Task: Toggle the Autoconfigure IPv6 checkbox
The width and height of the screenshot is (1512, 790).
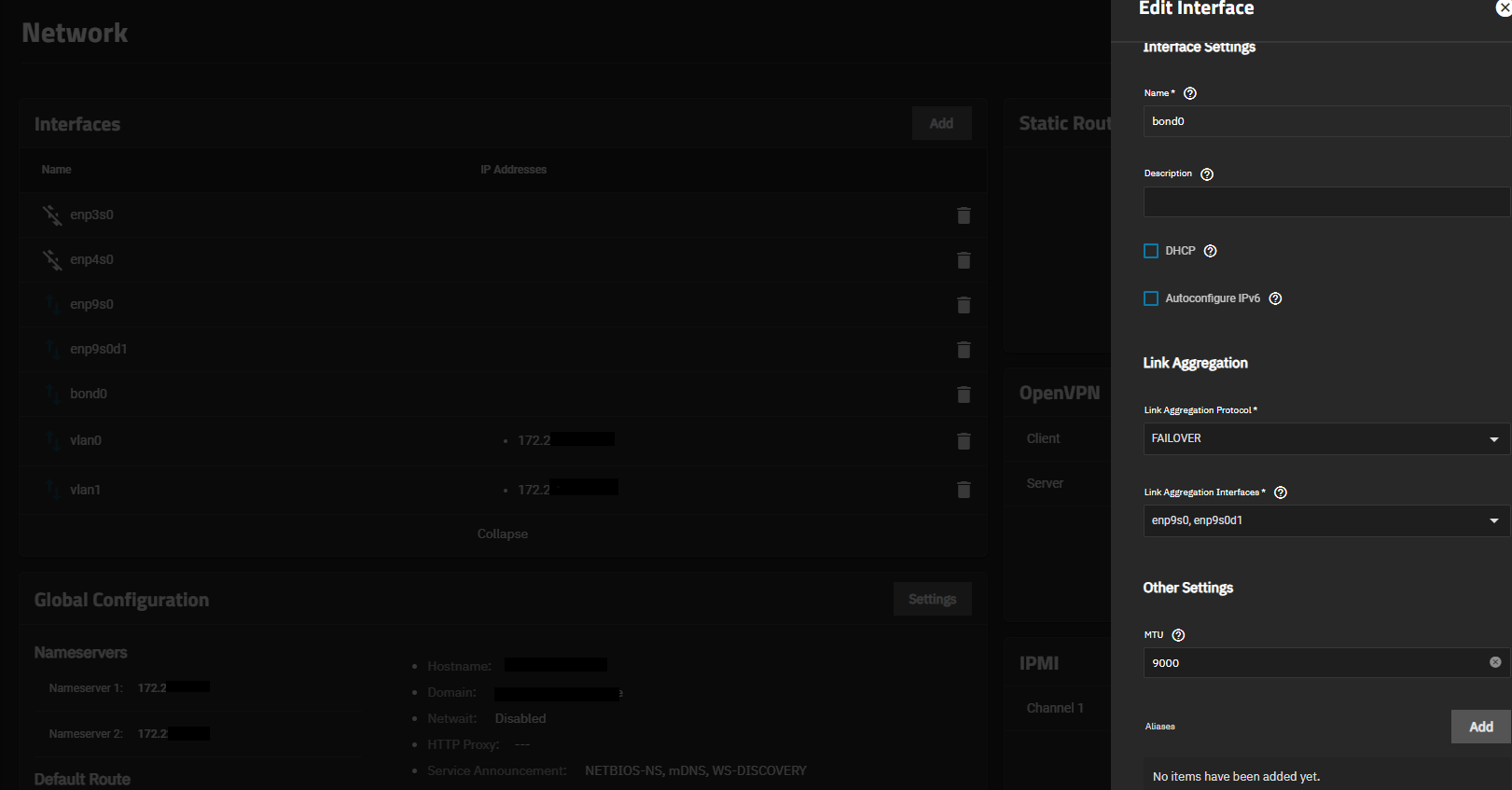Action: tap(1151, 298)
